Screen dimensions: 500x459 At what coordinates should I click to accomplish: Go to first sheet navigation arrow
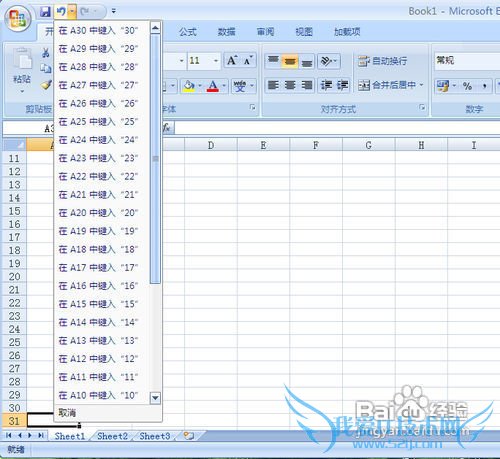[9, 435]
